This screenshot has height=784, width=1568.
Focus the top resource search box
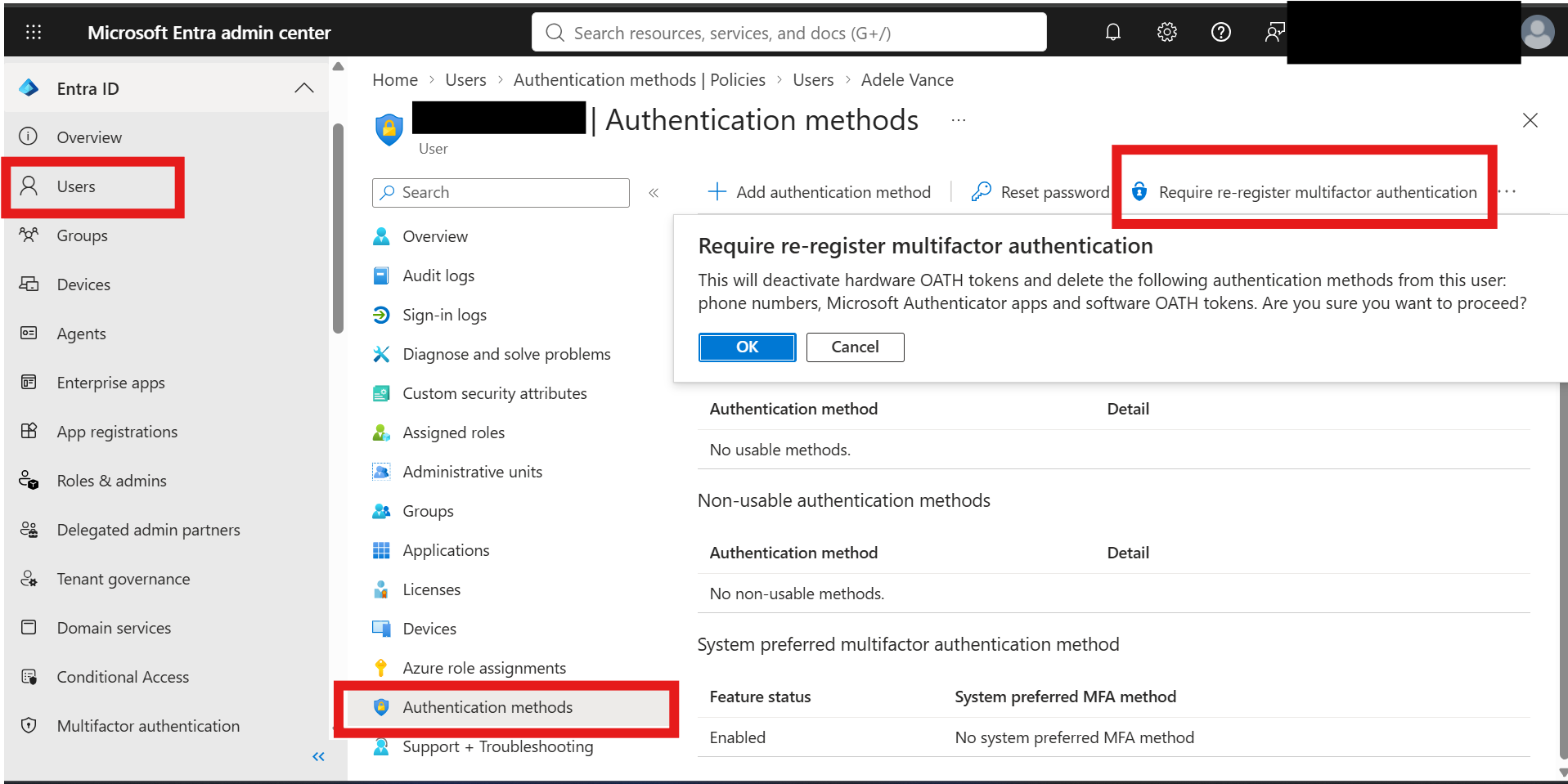pyautogui.click(x=789, y=33)
